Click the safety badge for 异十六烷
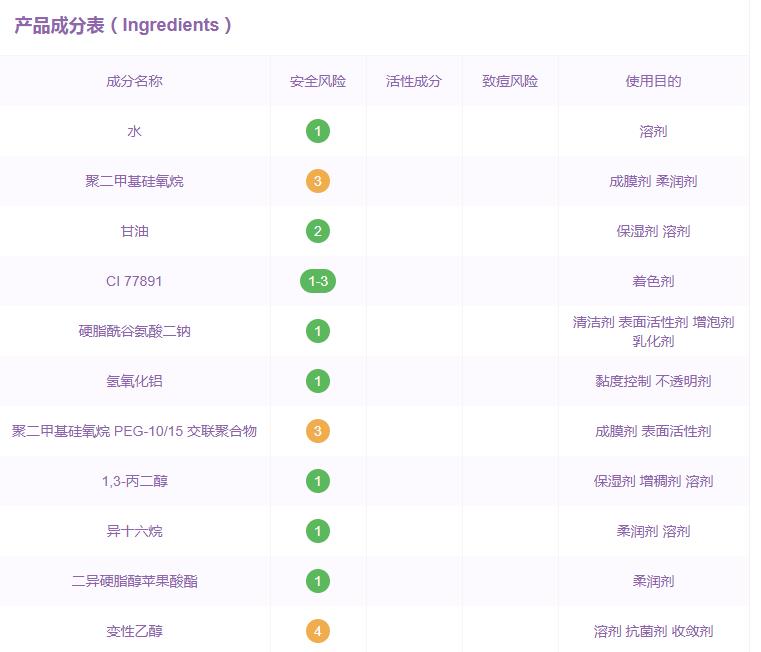 [317, 531]
